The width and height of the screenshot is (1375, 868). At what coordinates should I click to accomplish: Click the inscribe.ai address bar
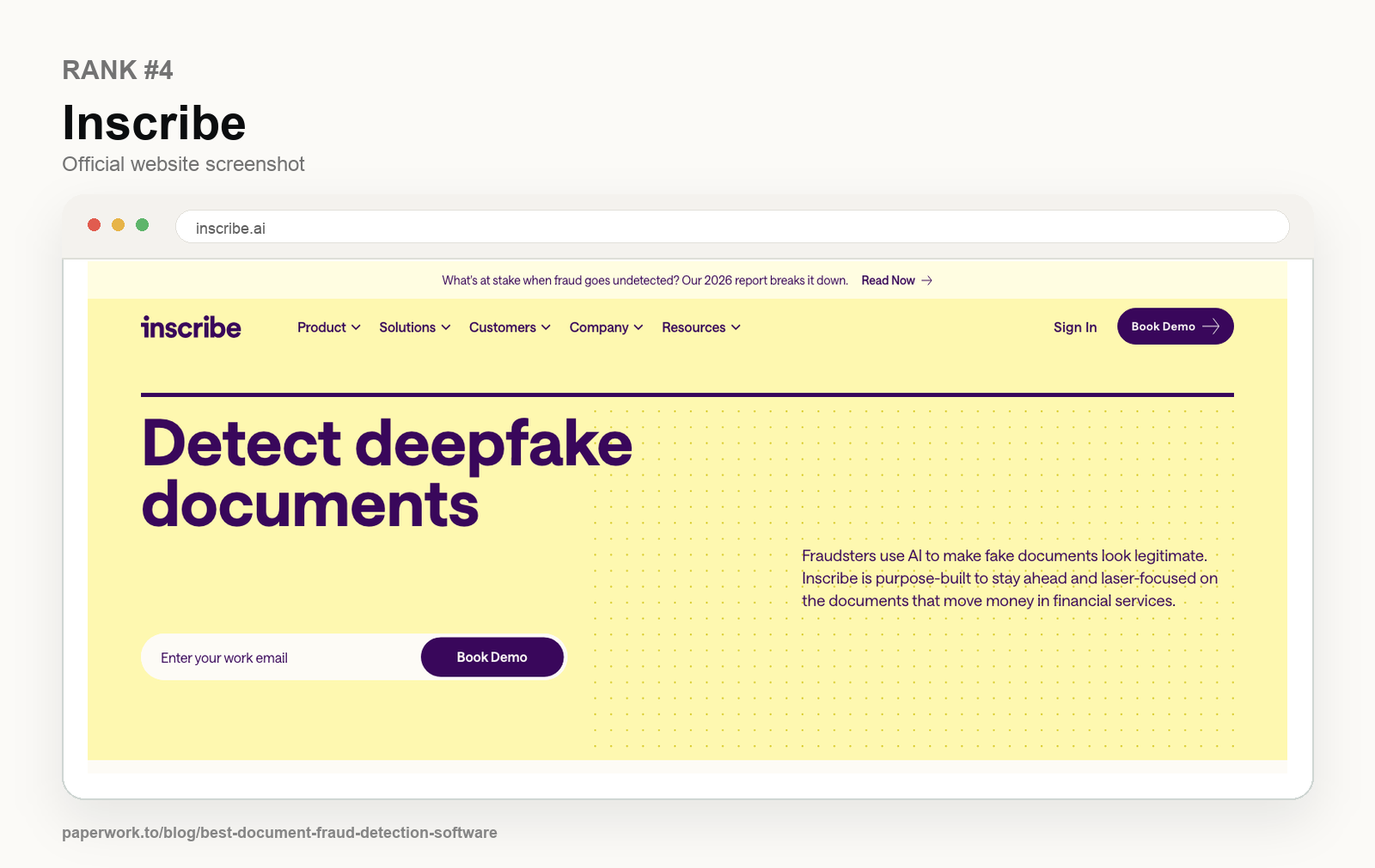[732, 227]
